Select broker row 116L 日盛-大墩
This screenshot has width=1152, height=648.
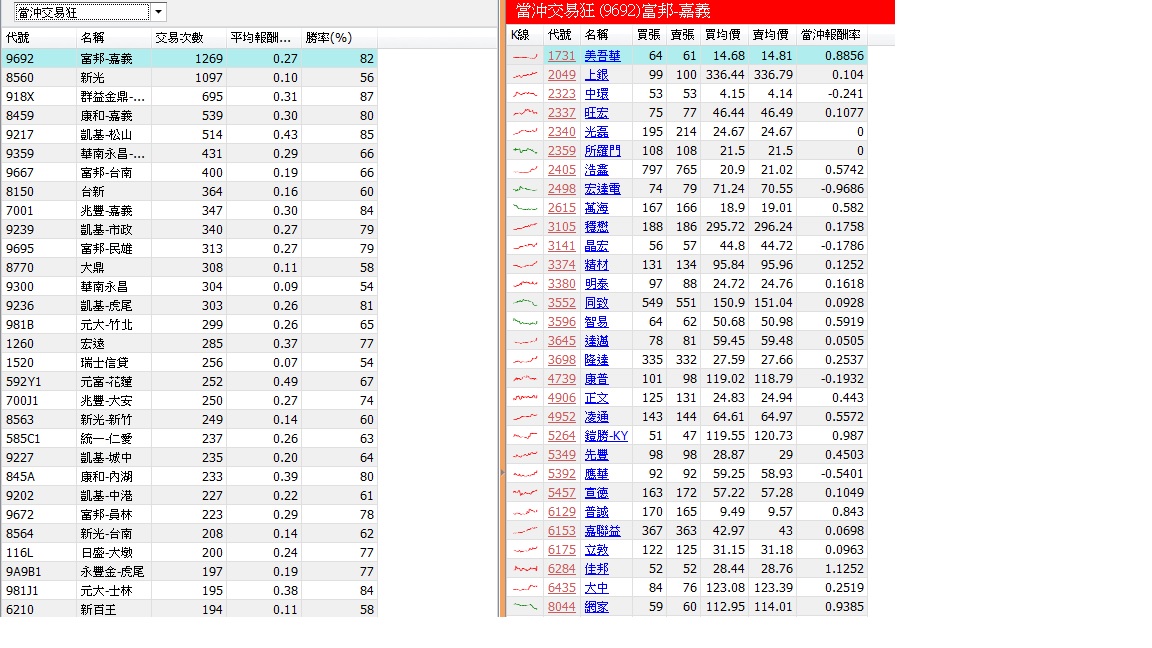[x=189, y=553]
